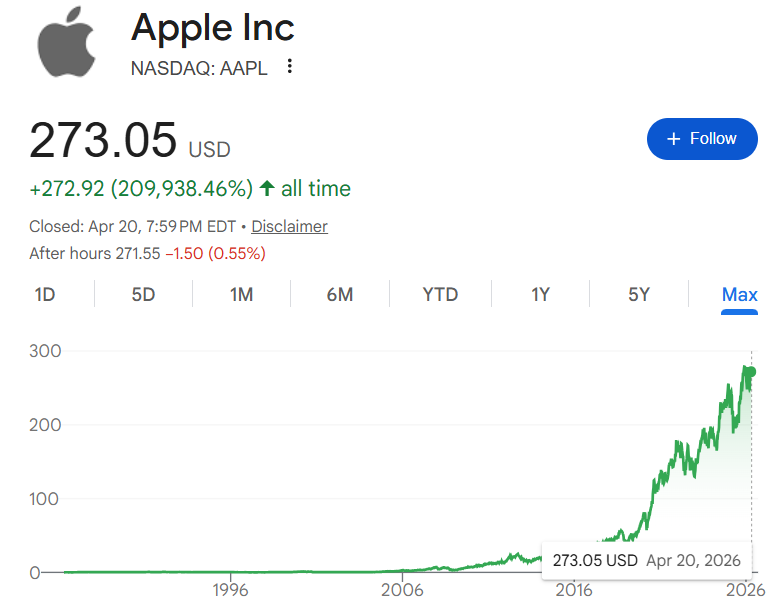This screenshot has width=774, height=612.
Task: Choose the 6M time period tab
Action: [340, 294]
